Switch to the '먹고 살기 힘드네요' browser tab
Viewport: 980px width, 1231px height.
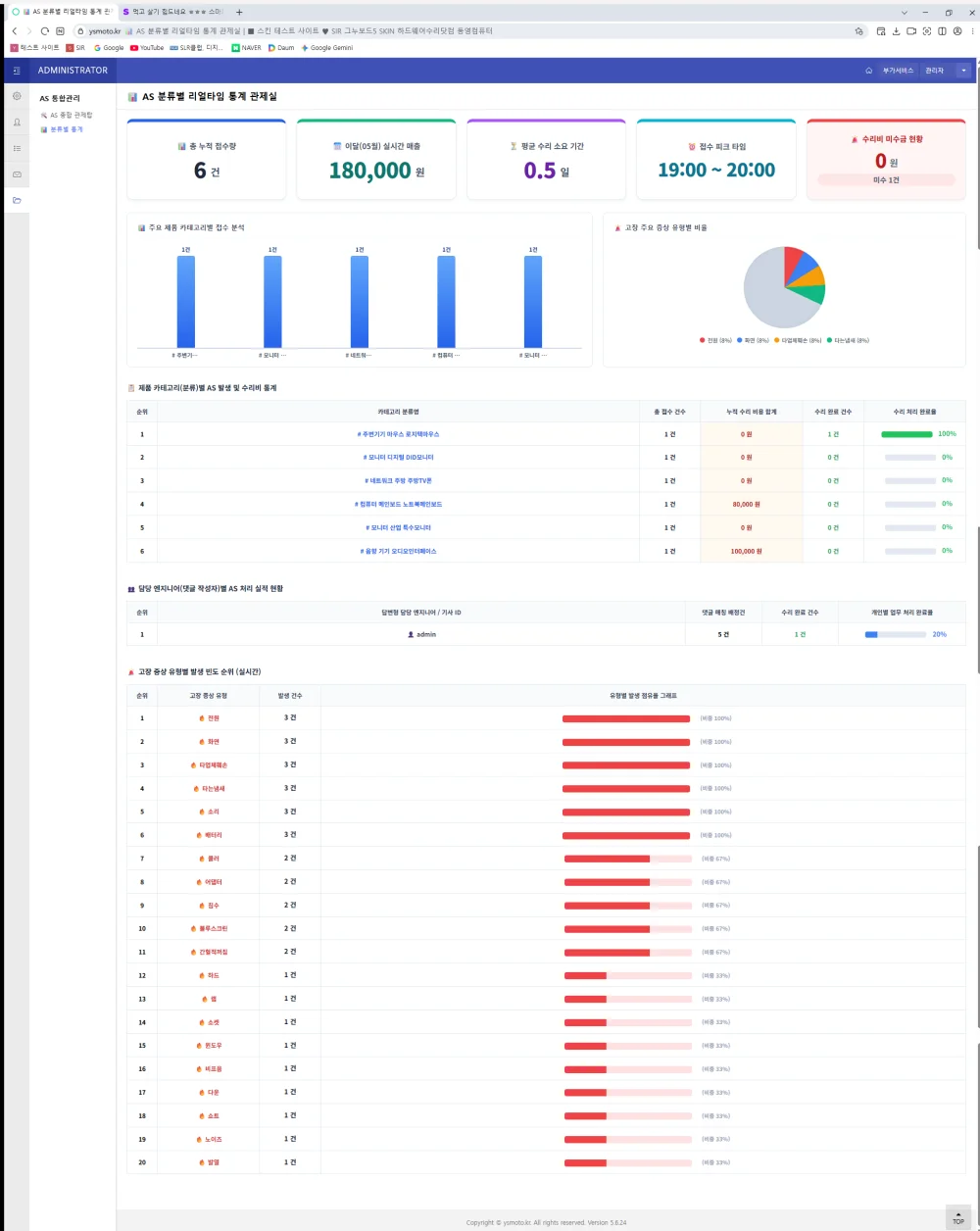(172, 12)
